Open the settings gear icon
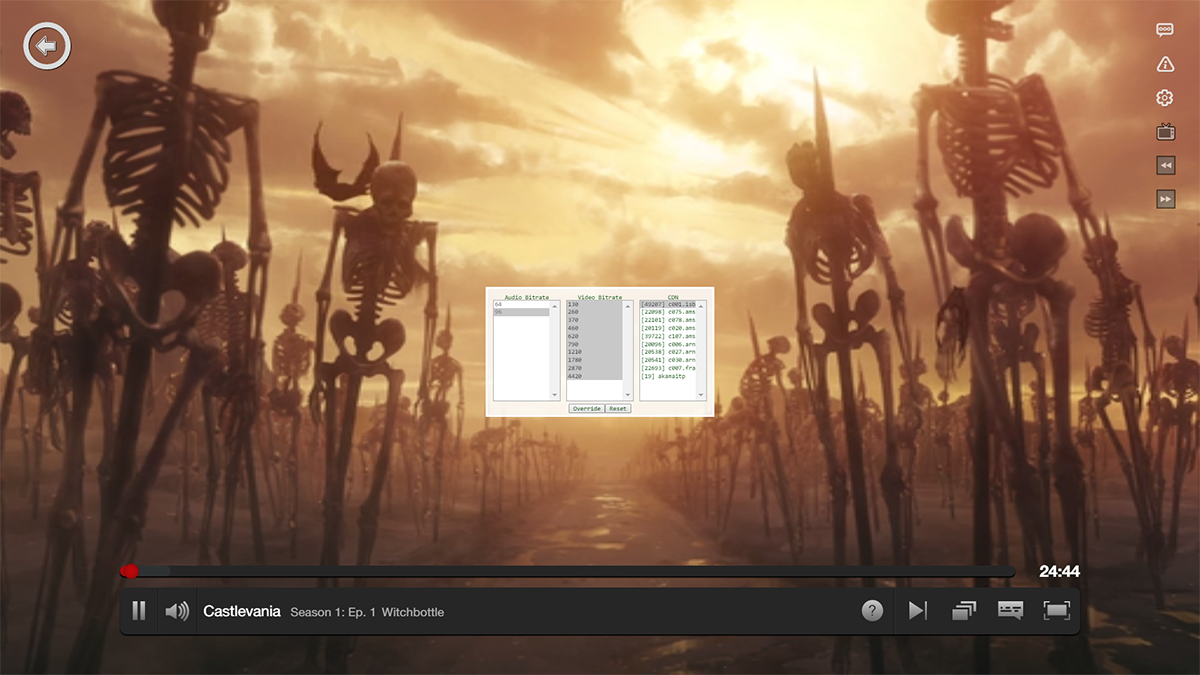Viewport: 1200px width, 675px height. coord(1165,98)
